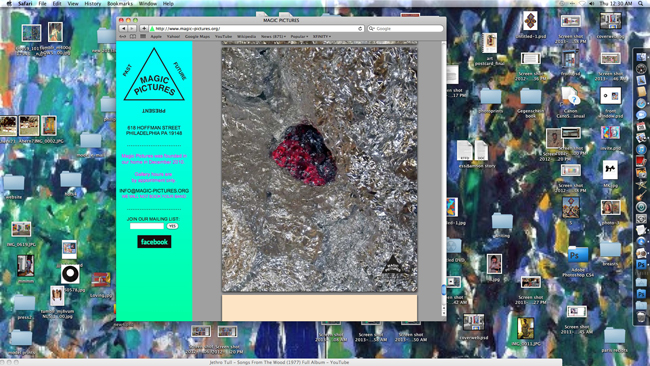Reload the page using the refresh icon
Screen dimensions: 650x366
point(360,29)
